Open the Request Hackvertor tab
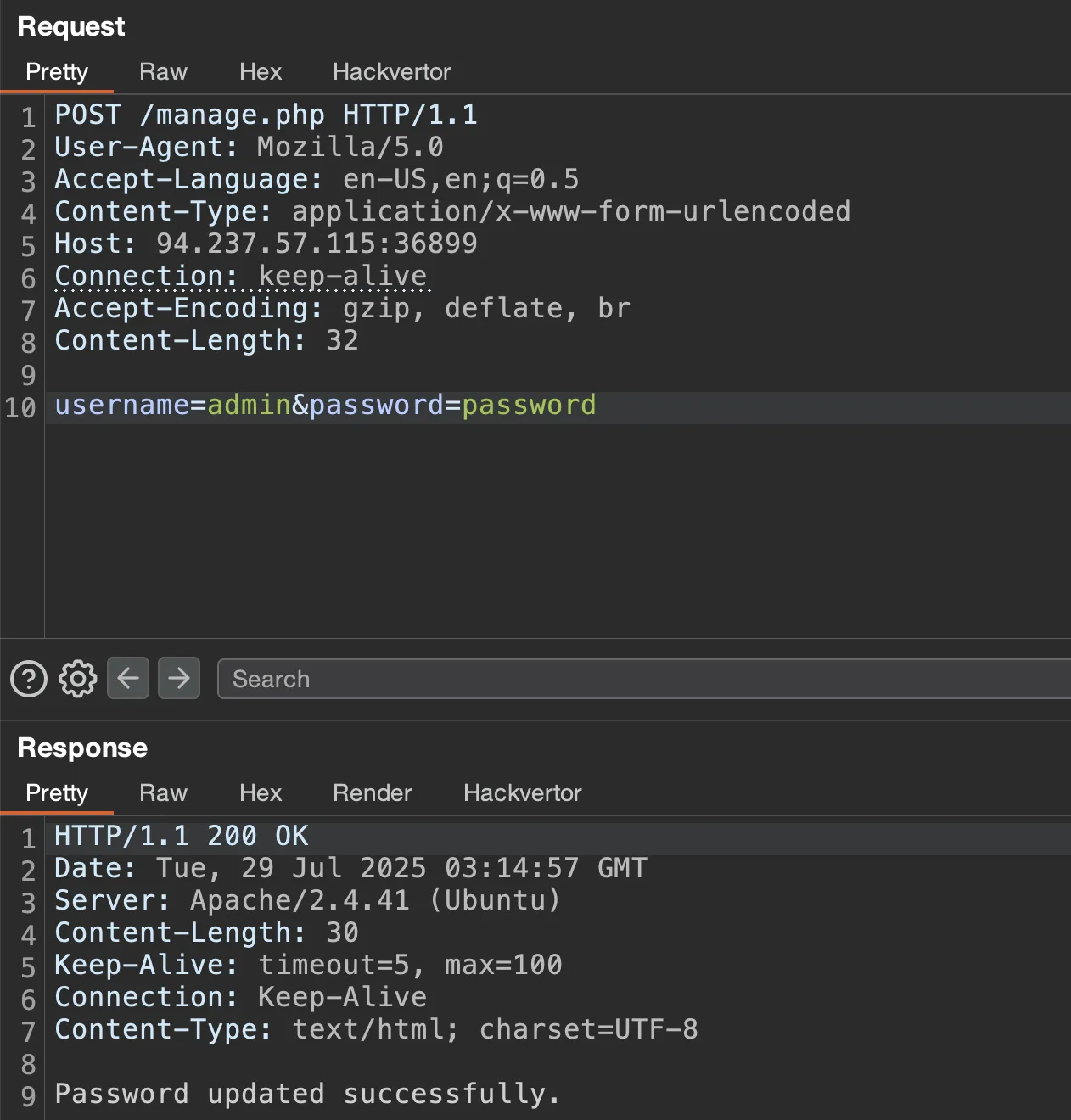Viewport: 1071px width, 1120px height. point(392,72)
